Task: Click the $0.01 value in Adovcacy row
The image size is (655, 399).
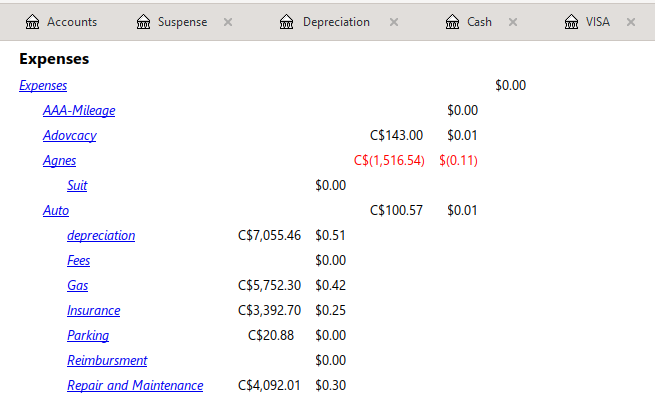Action: (x=462, y=135)
